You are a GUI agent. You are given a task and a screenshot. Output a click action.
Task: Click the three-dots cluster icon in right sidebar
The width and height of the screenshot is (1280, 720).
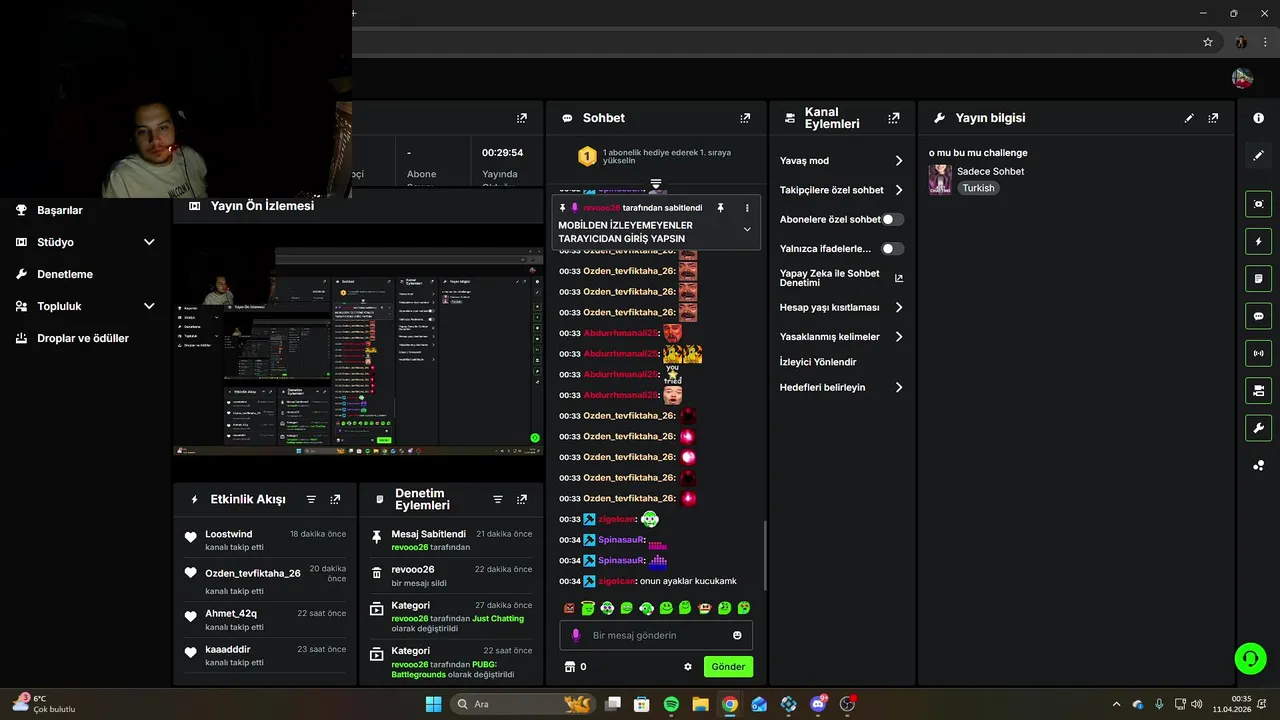pos(1258,465)
